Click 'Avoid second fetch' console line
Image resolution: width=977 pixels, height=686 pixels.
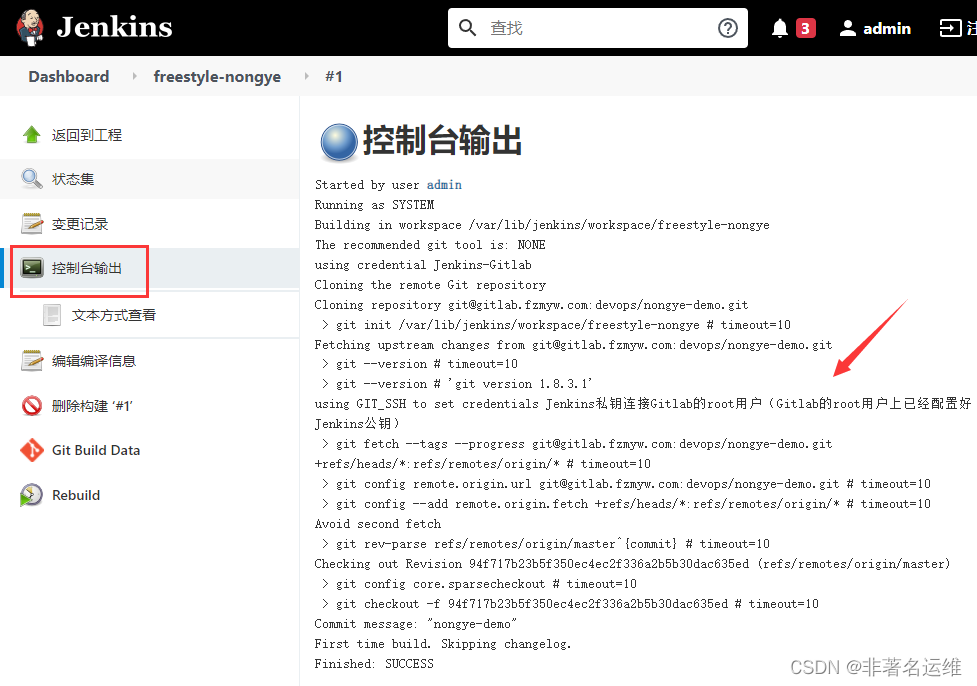378,523
